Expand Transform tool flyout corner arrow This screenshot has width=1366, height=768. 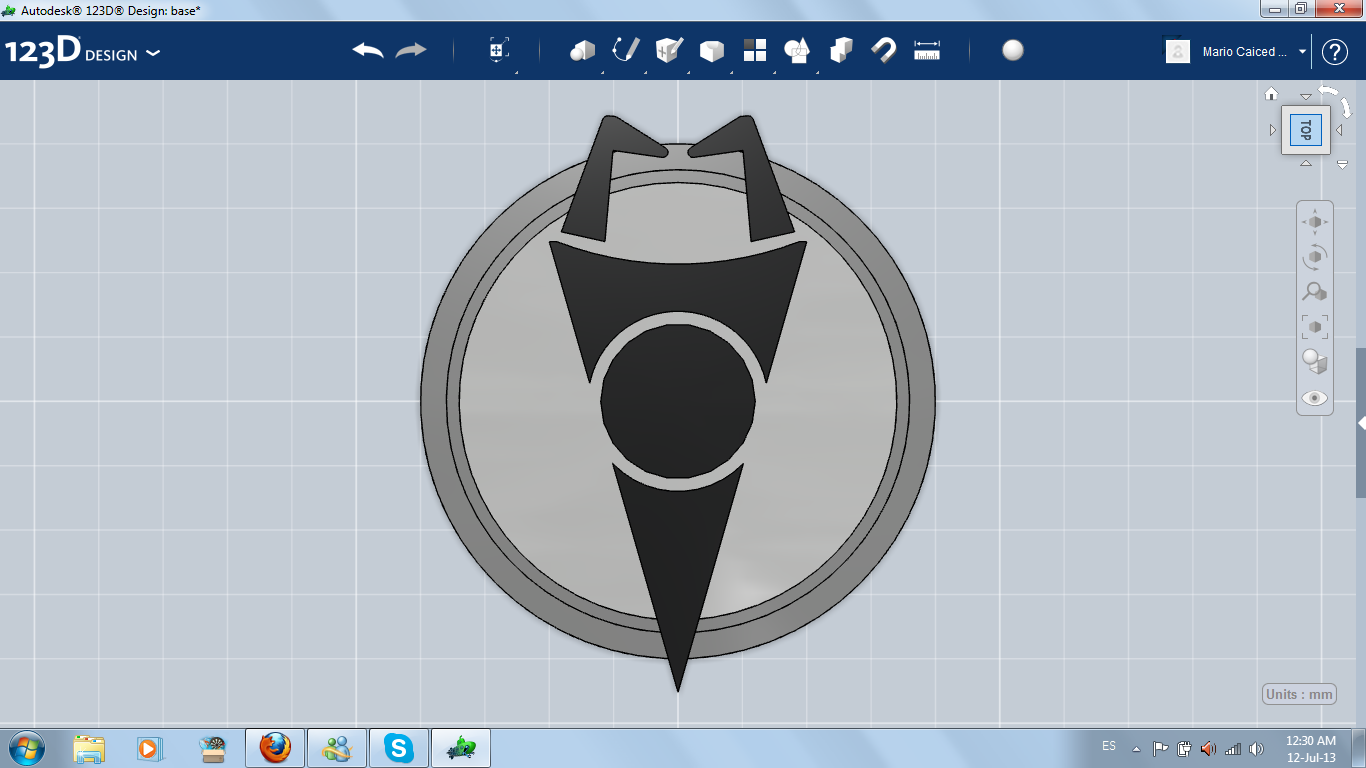tap(516, 72)
